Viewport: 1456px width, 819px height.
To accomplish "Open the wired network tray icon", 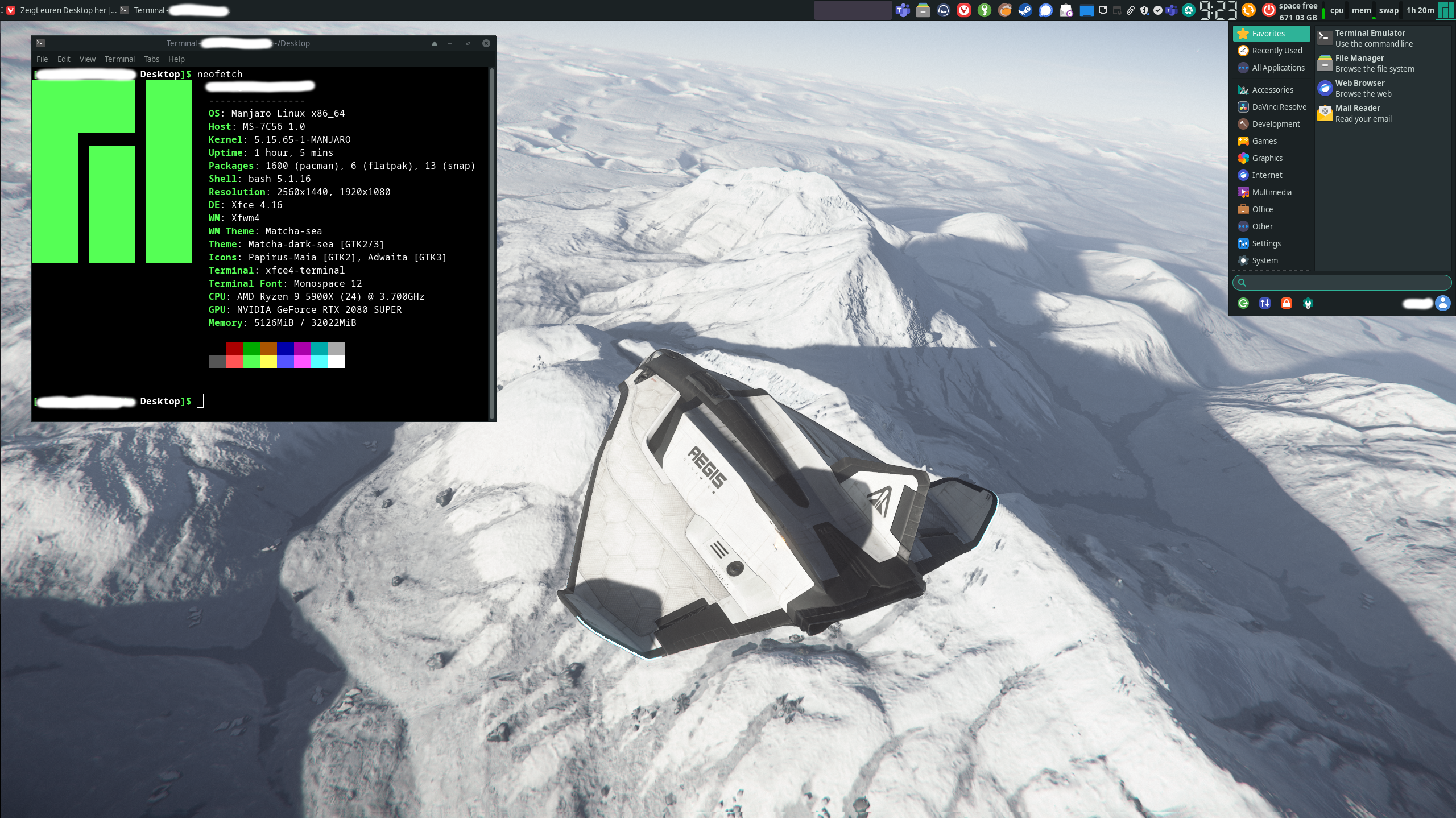I will pos(1103,10).
